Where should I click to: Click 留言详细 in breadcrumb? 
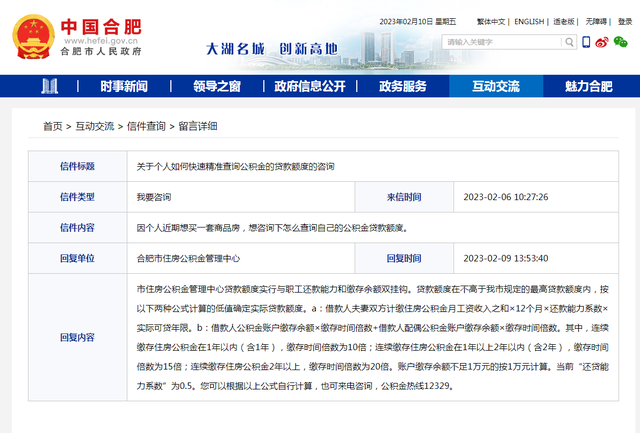[x=198, y=127]
